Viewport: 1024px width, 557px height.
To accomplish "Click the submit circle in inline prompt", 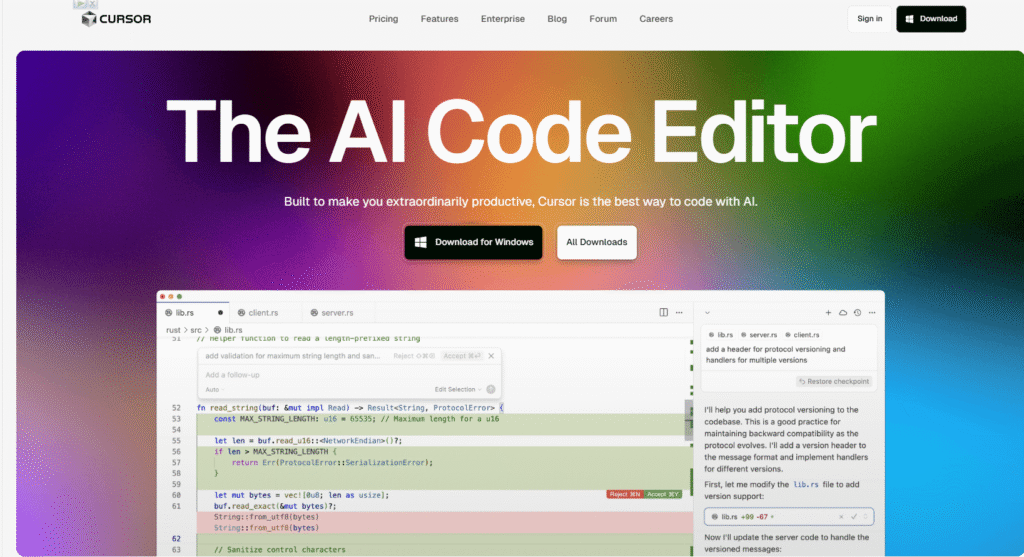I will pos(491,389).
